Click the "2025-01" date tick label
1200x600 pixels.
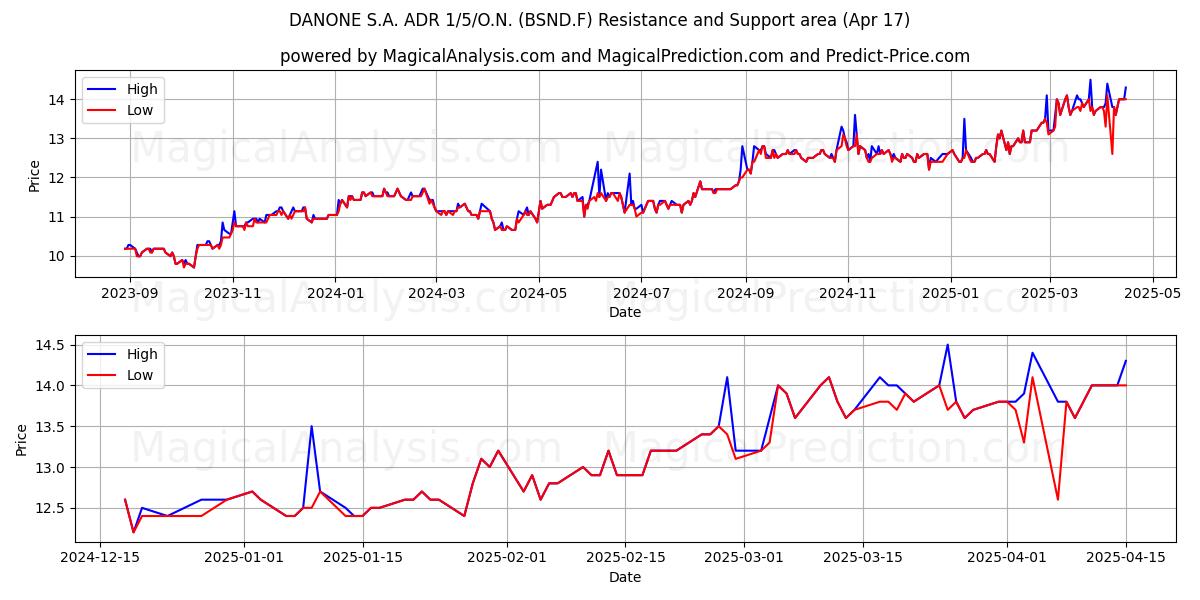pos(950,293)
